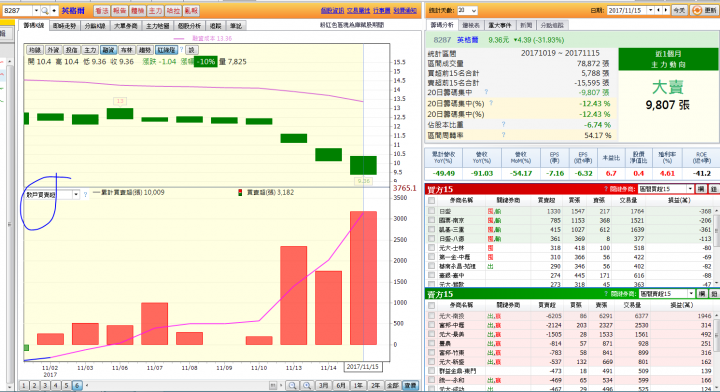Open the date dropdown showing 2017/11/15

[x=650, y=11]
